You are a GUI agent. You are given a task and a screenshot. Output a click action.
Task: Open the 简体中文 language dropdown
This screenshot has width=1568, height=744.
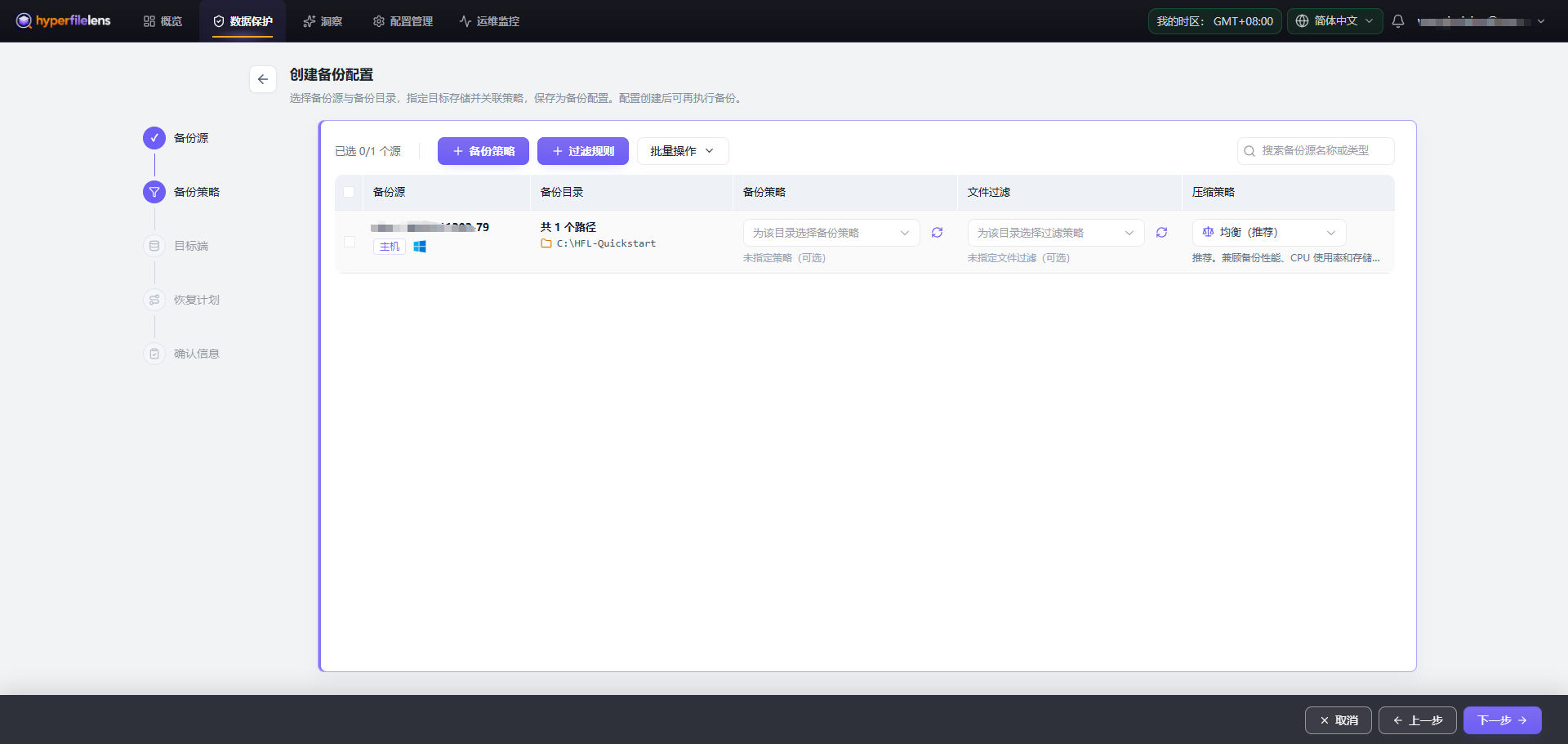click(1335, 21)
